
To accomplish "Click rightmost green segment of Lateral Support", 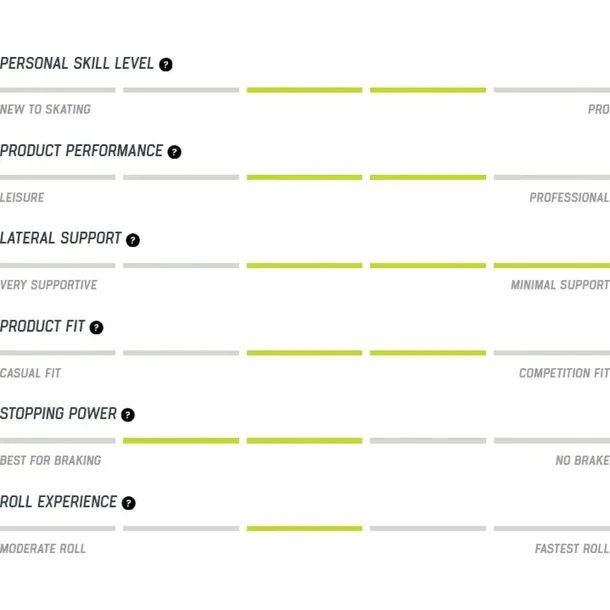I will 552,266.
